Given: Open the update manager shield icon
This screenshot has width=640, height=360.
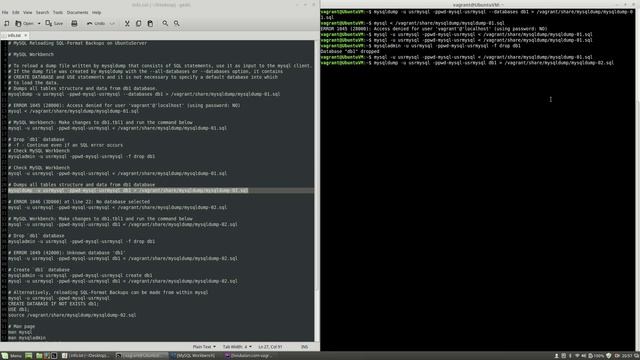Looking at the screenshot, I should coord(609,356).
